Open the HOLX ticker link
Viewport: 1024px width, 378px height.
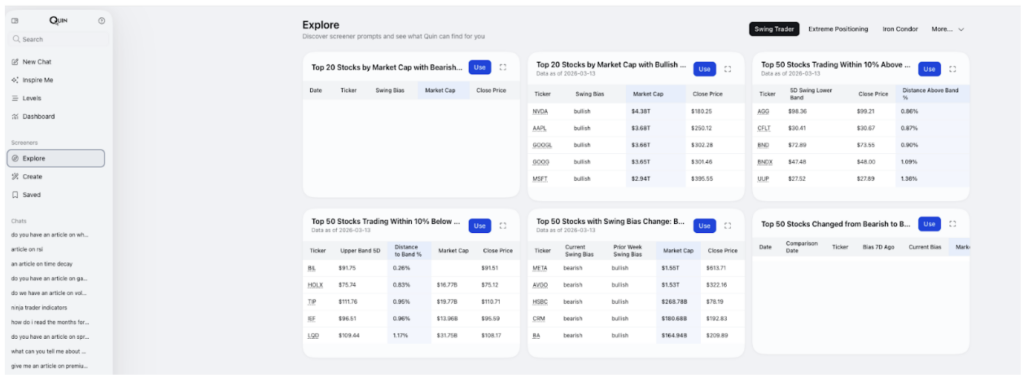315,285
